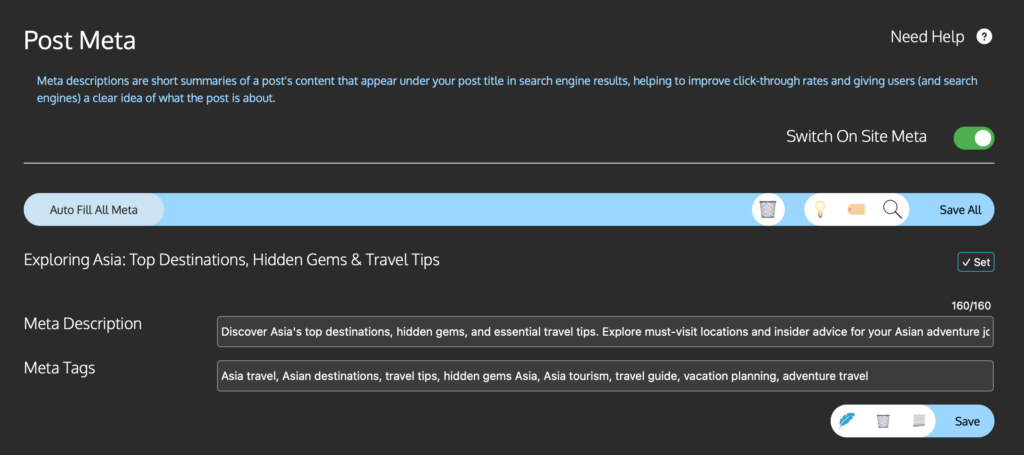The height and width of the screenshot is (455, 1024).
Task: Click into the Meta Tags field
Action: pyautogui.click(x=605, y=376)
